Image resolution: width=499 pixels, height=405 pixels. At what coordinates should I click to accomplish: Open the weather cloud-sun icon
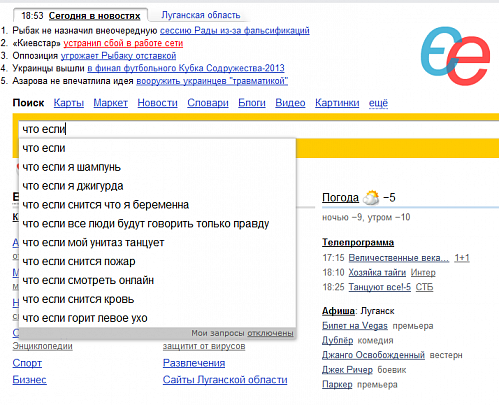371,197
